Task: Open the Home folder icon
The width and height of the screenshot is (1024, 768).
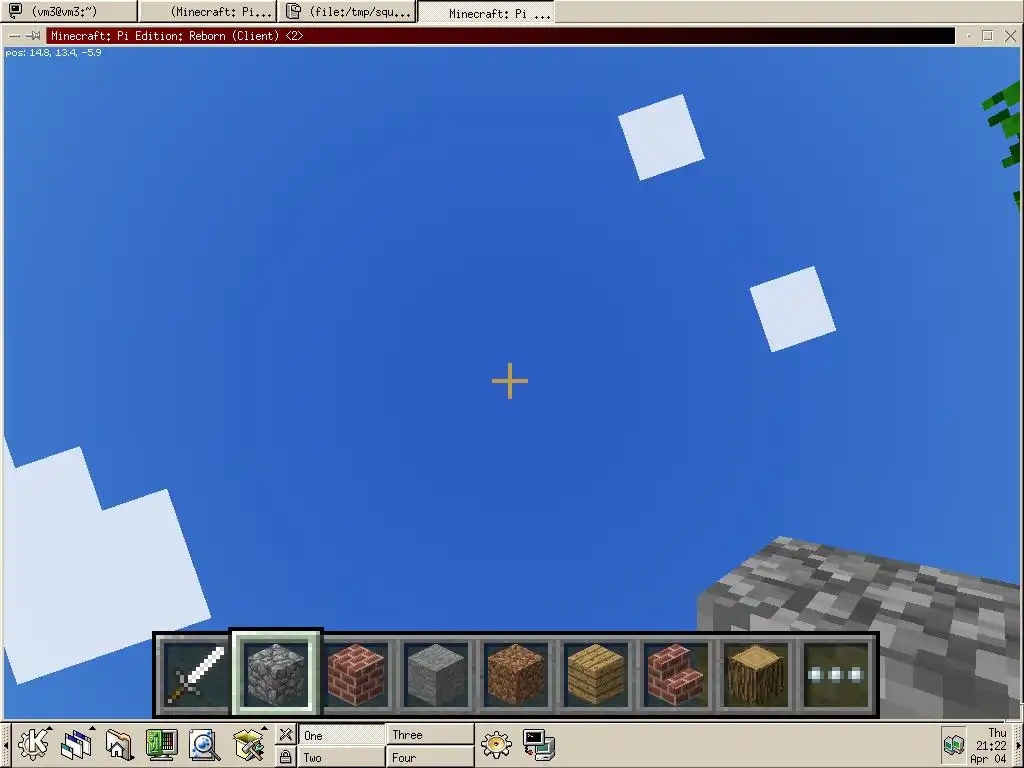Action: tap(119, 744)
